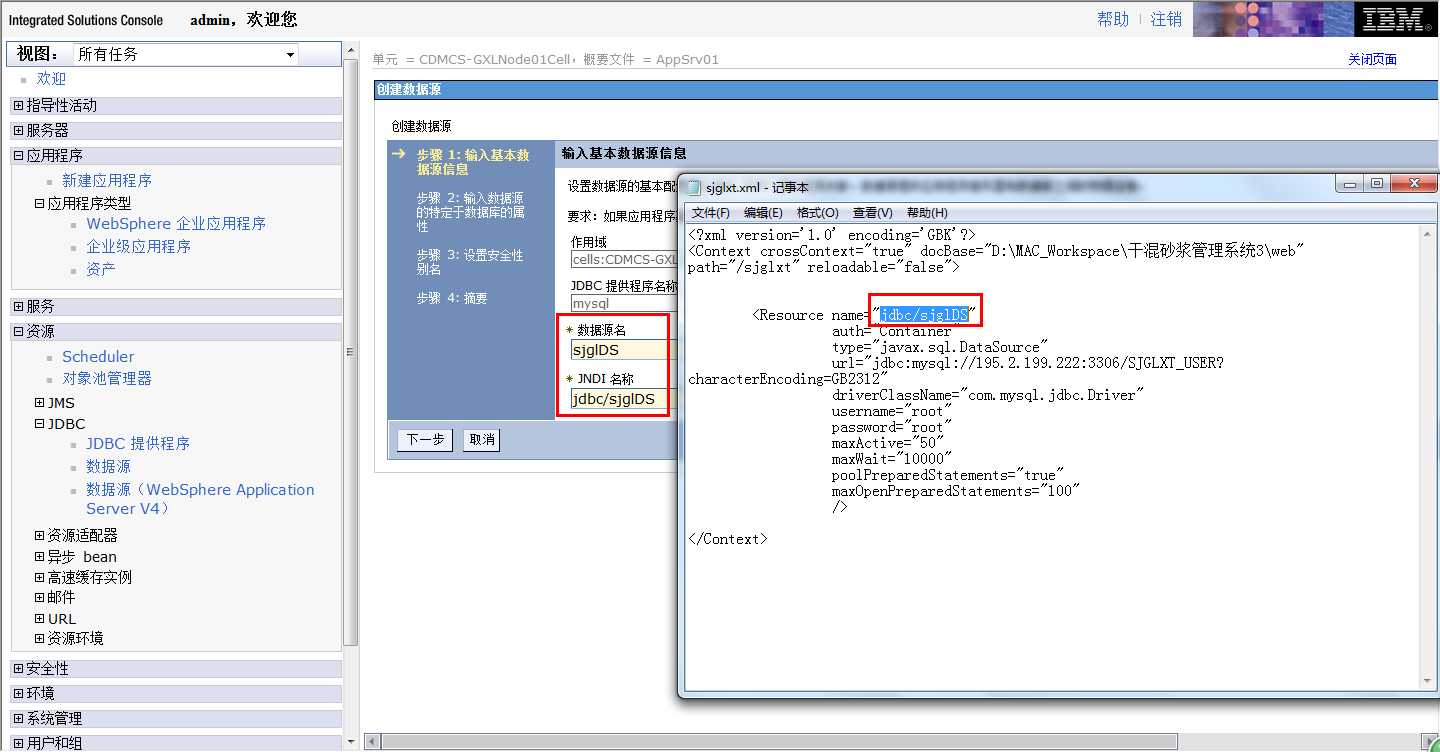
Task: Click the 帮助 link in header
Action: tap(1113, 19)
